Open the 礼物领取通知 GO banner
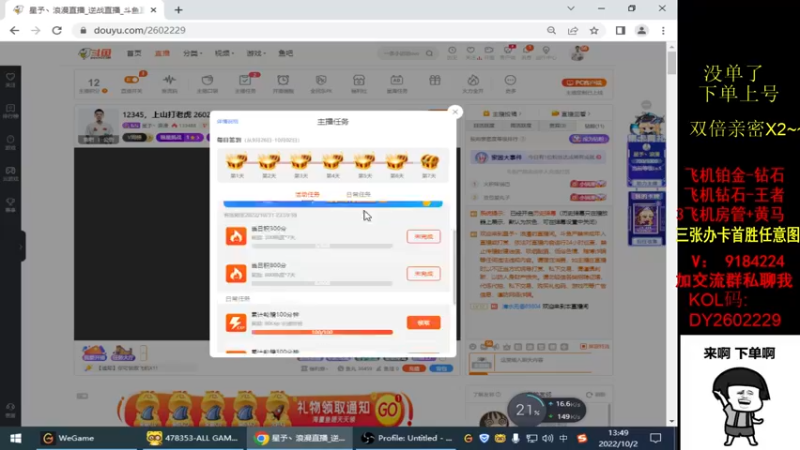800x450 pixels. click(x=265, y=409)
